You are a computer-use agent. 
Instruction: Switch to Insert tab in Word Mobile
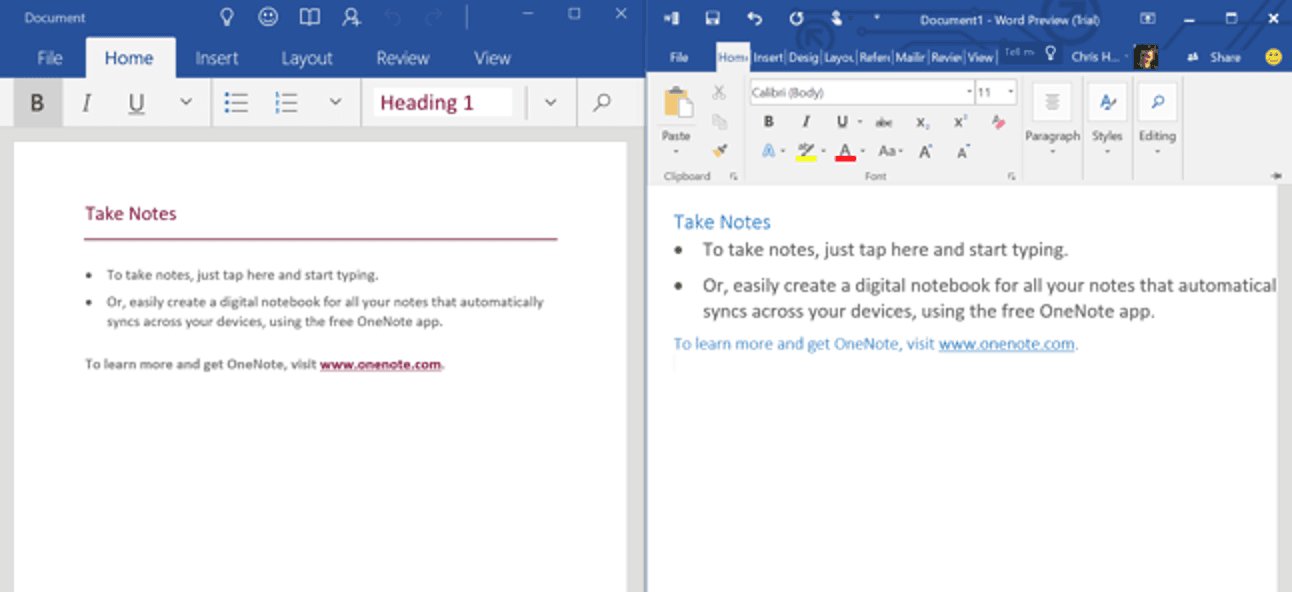coord(217,58)
